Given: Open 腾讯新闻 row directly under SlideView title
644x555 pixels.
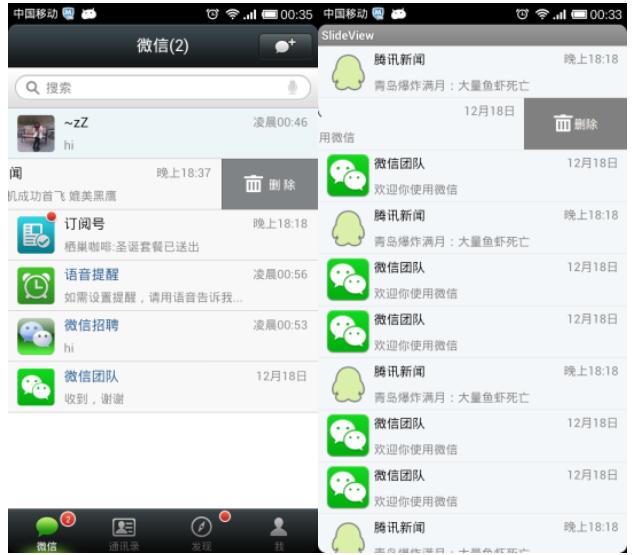Looking at the screenshot, I should (x=473, y=72).
